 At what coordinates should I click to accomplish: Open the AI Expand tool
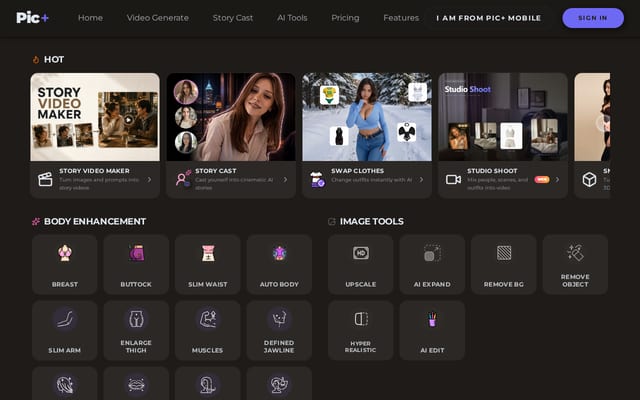click(x=432, y=264)
